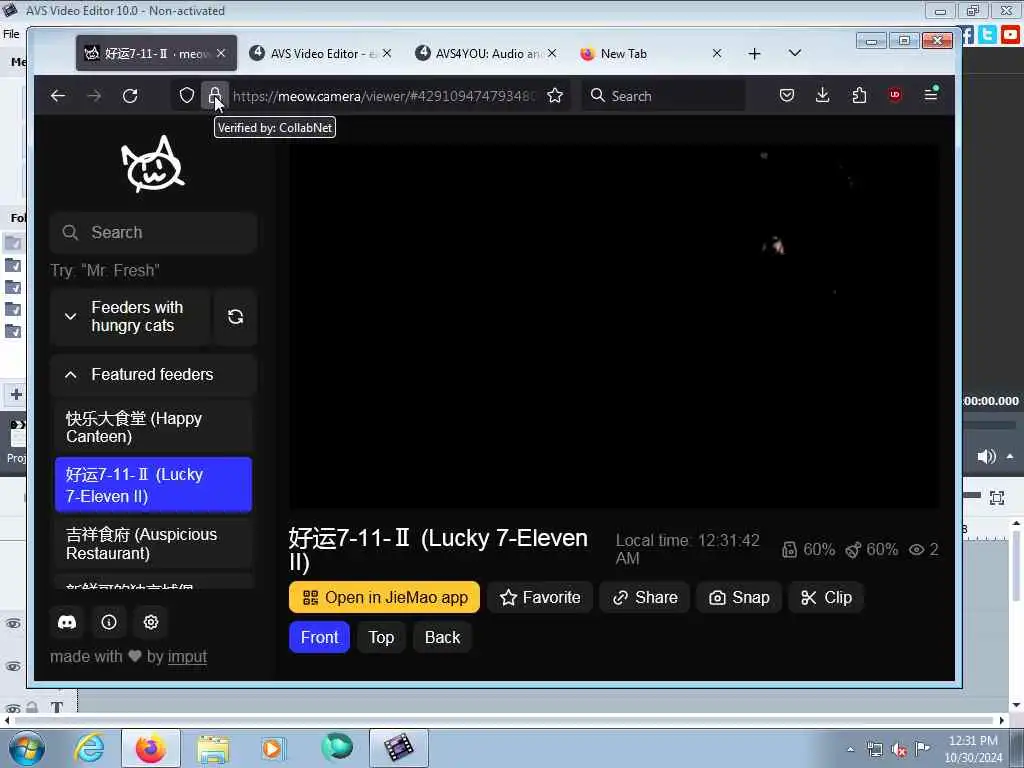Click the meow.camera URL address bar
The height and width of the screenshot is (768, 1024).
[x=384, y=96]
